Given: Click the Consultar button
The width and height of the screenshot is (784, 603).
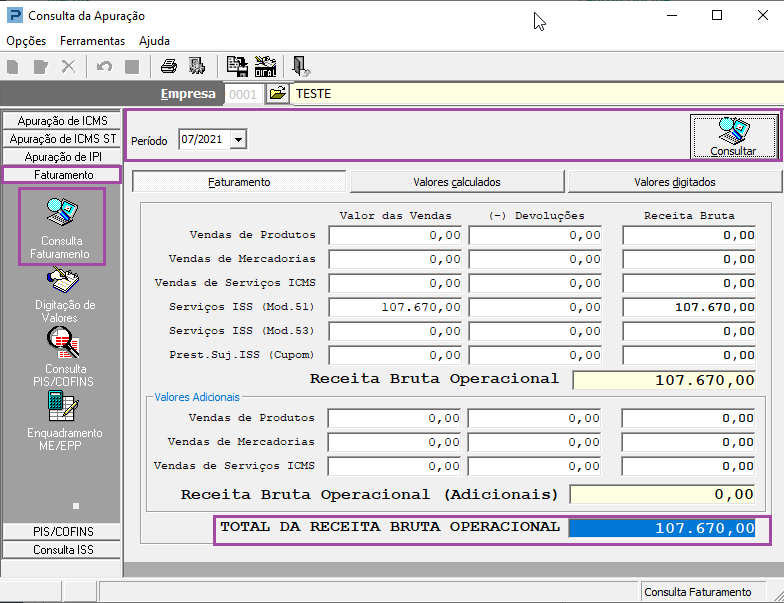Looking at the screenshot, I should [x=734, y=137].
